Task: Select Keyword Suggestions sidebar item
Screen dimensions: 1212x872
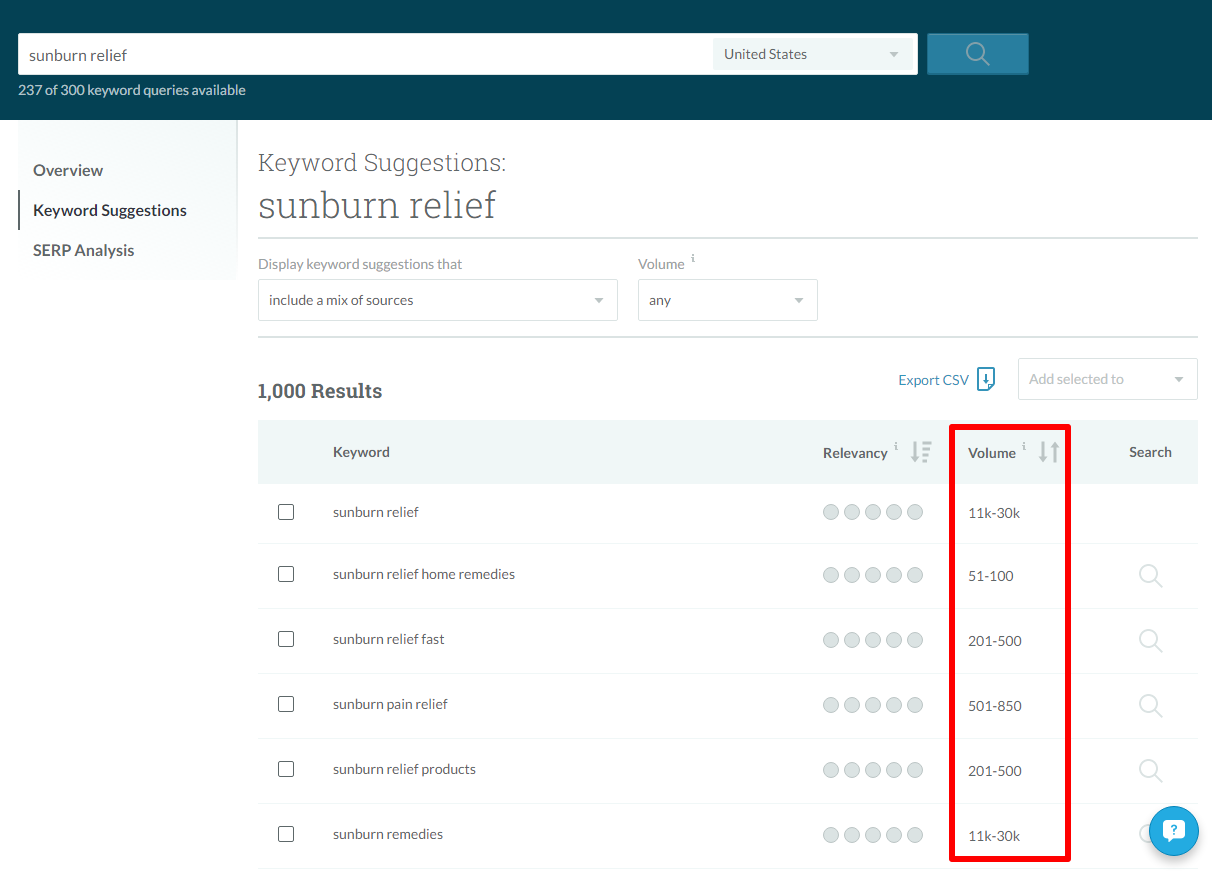Action: click(110, 210)
